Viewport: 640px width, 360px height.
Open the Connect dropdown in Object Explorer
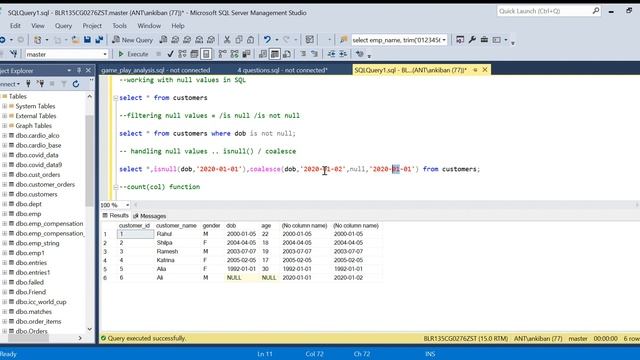pos(10,84)
